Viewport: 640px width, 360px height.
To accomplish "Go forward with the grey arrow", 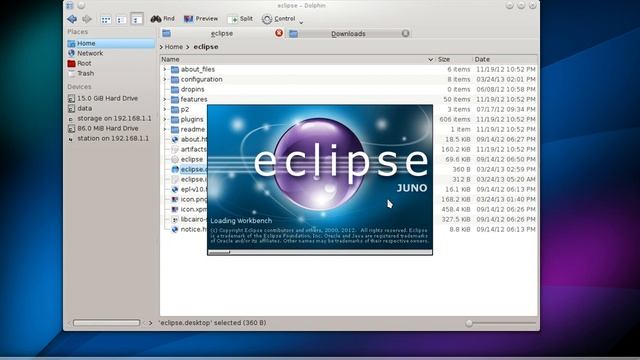I will tap(87, 19).
